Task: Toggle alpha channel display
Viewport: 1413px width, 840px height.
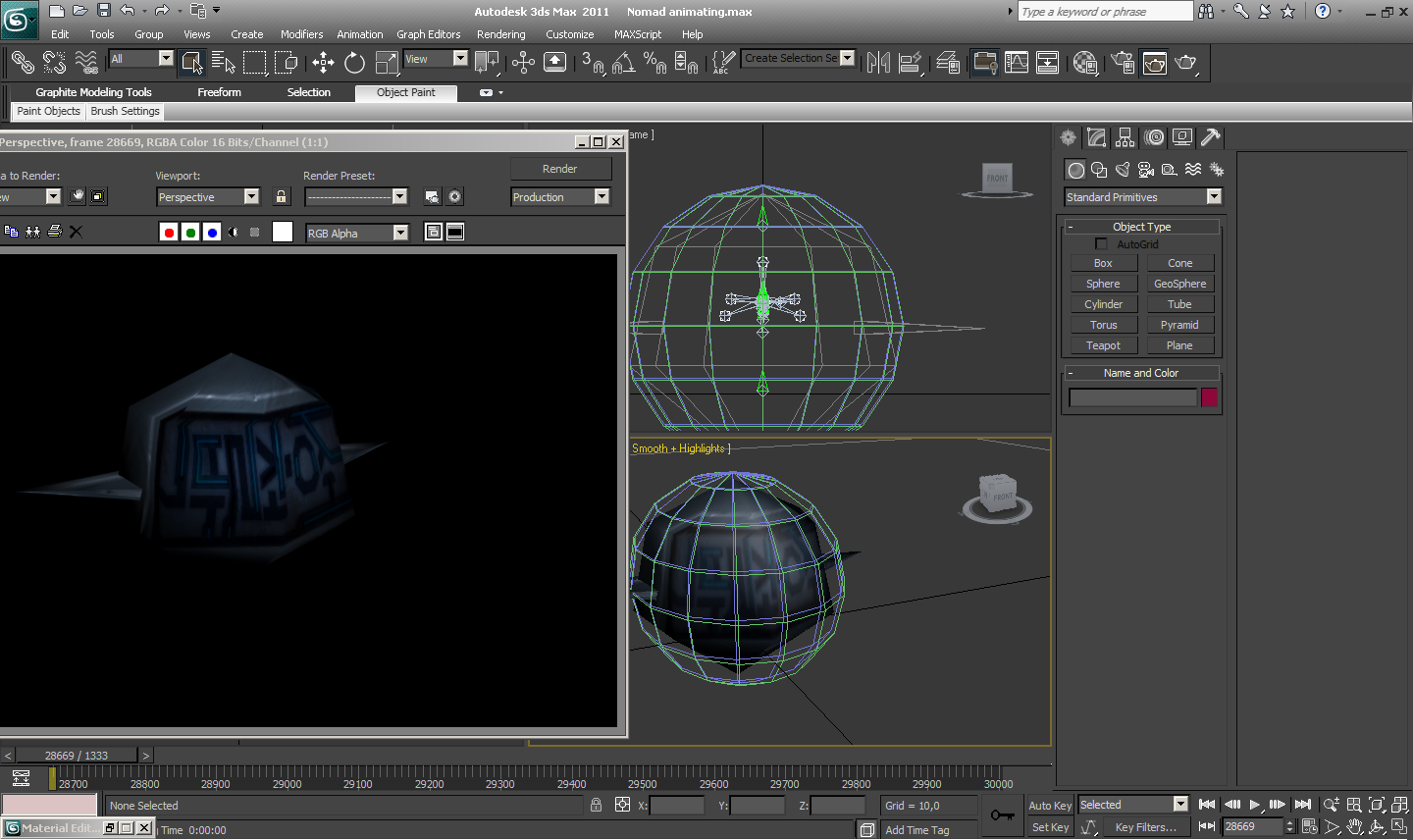Action: point(234,233)
